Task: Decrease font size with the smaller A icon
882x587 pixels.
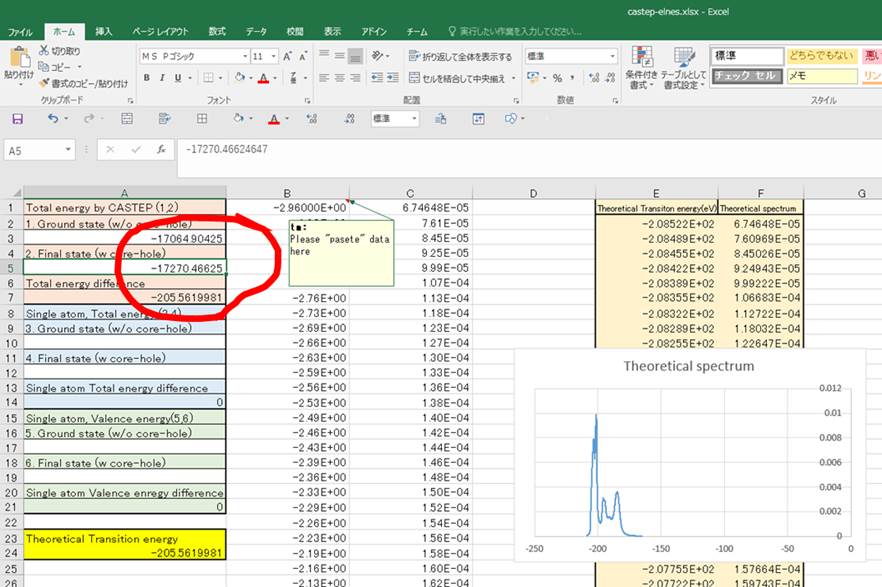Action: point(303,56)
